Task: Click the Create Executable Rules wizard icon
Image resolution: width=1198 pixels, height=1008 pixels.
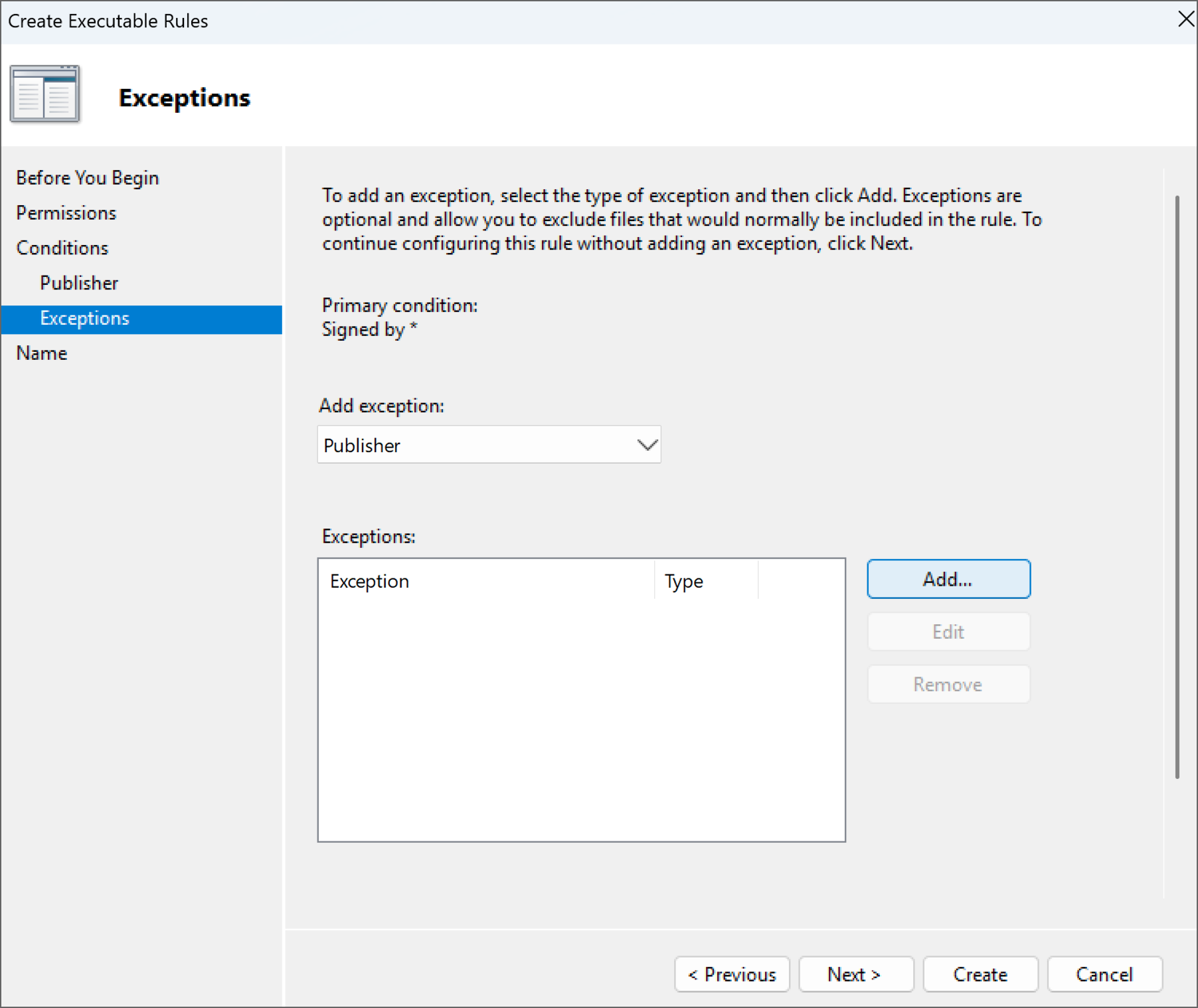Action: pos(44,93)
